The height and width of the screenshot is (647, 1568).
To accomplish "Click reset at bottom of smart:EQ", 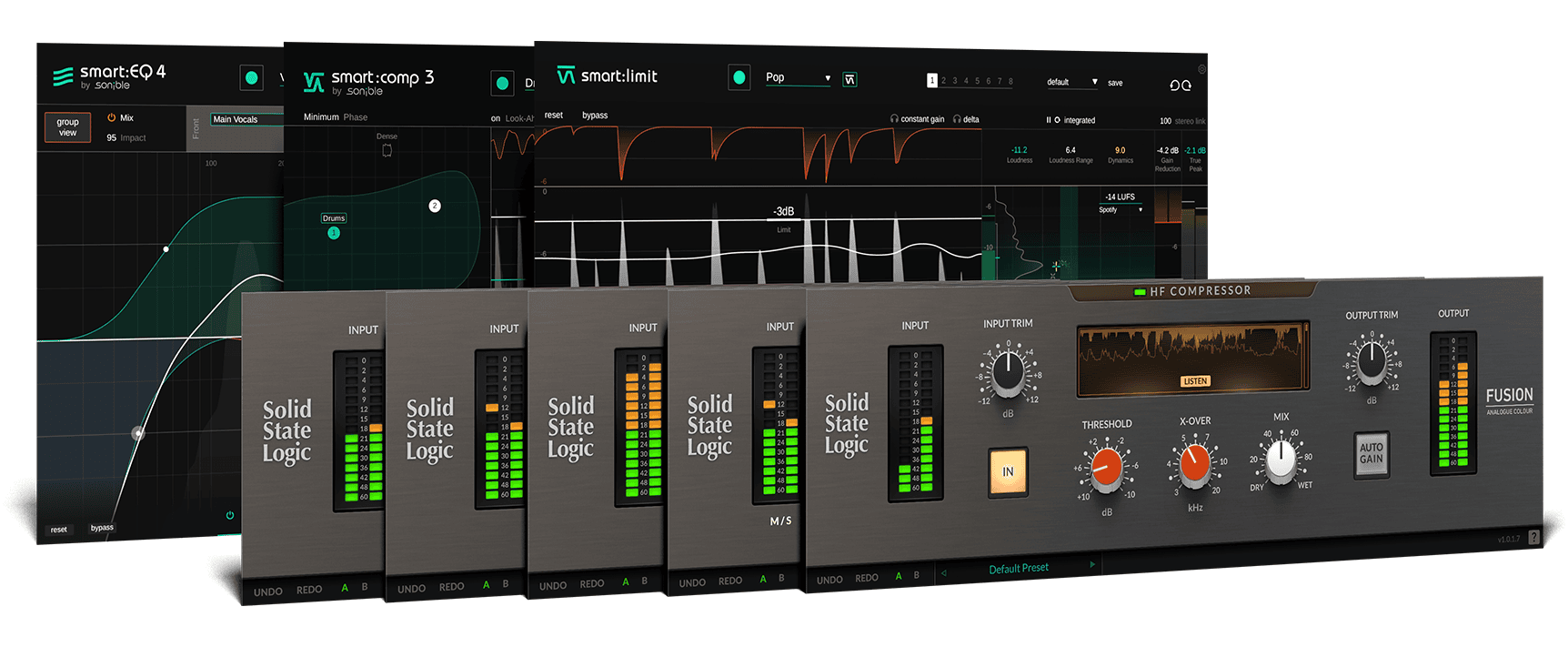I will [59, 530].
